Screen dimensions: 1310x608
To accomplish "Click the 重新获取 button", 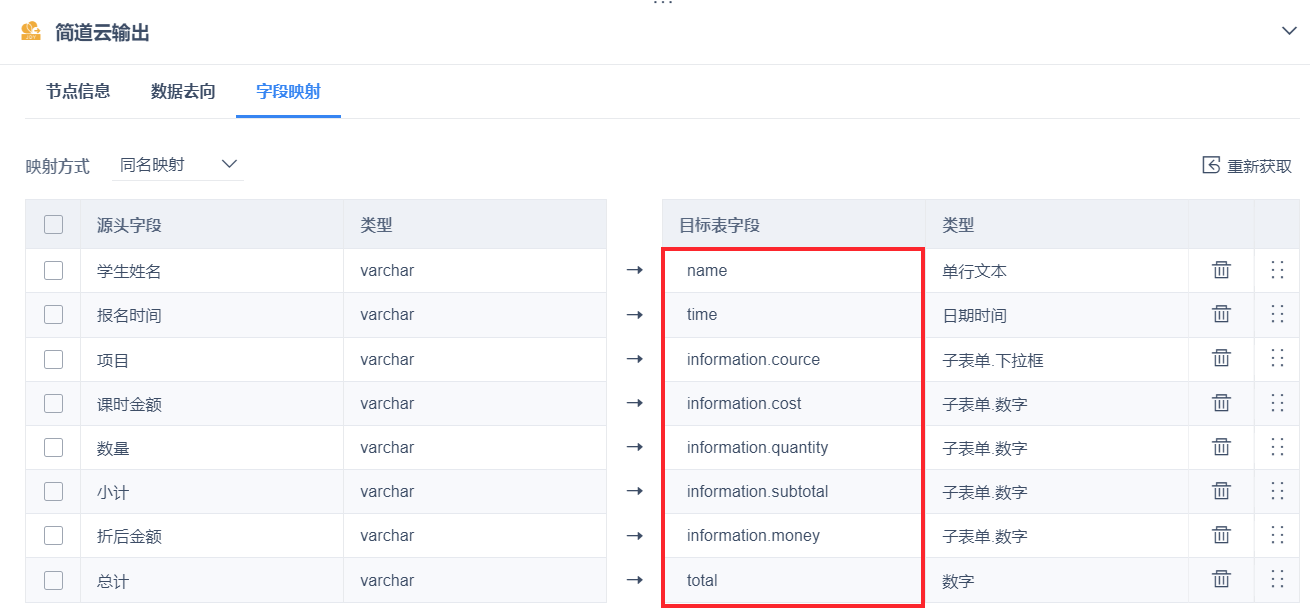I will click(1247, 166).
